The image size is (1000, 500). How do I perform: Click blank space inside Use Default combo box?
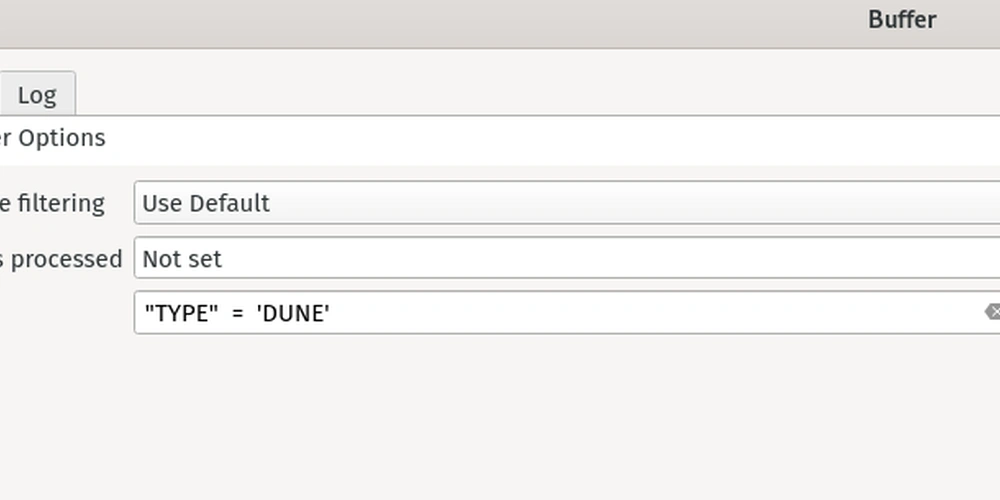(x=631, y=203)
